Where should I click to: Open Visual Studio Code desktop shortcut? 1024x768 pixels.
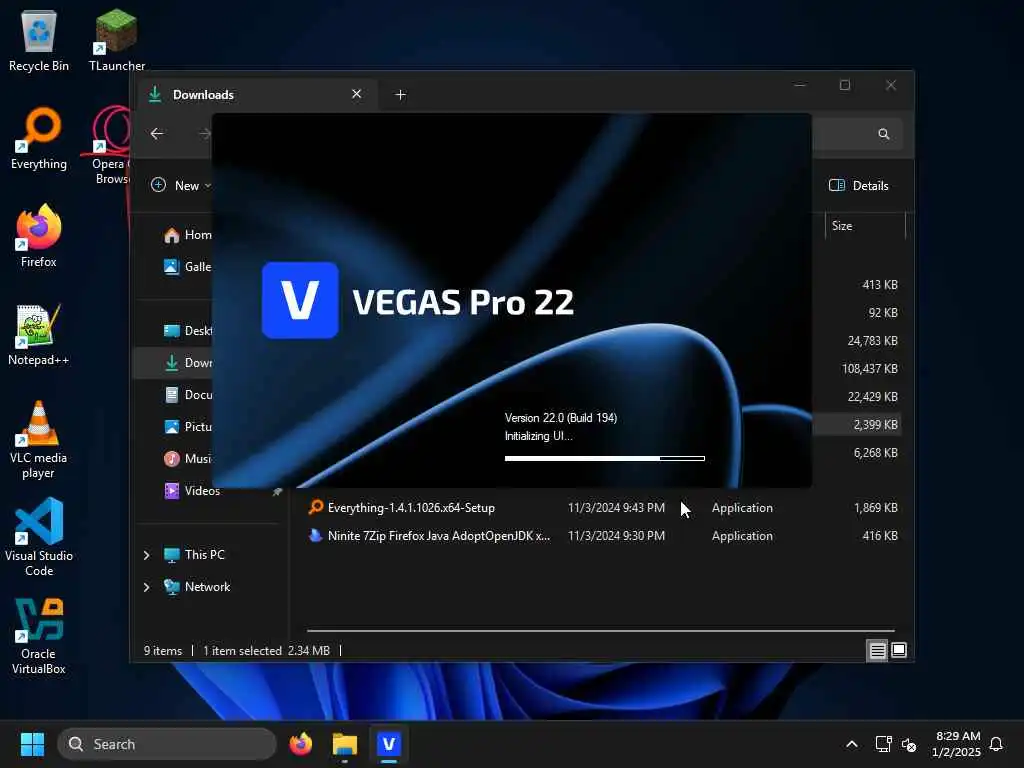pyautogui.click(x=39, y=537)
